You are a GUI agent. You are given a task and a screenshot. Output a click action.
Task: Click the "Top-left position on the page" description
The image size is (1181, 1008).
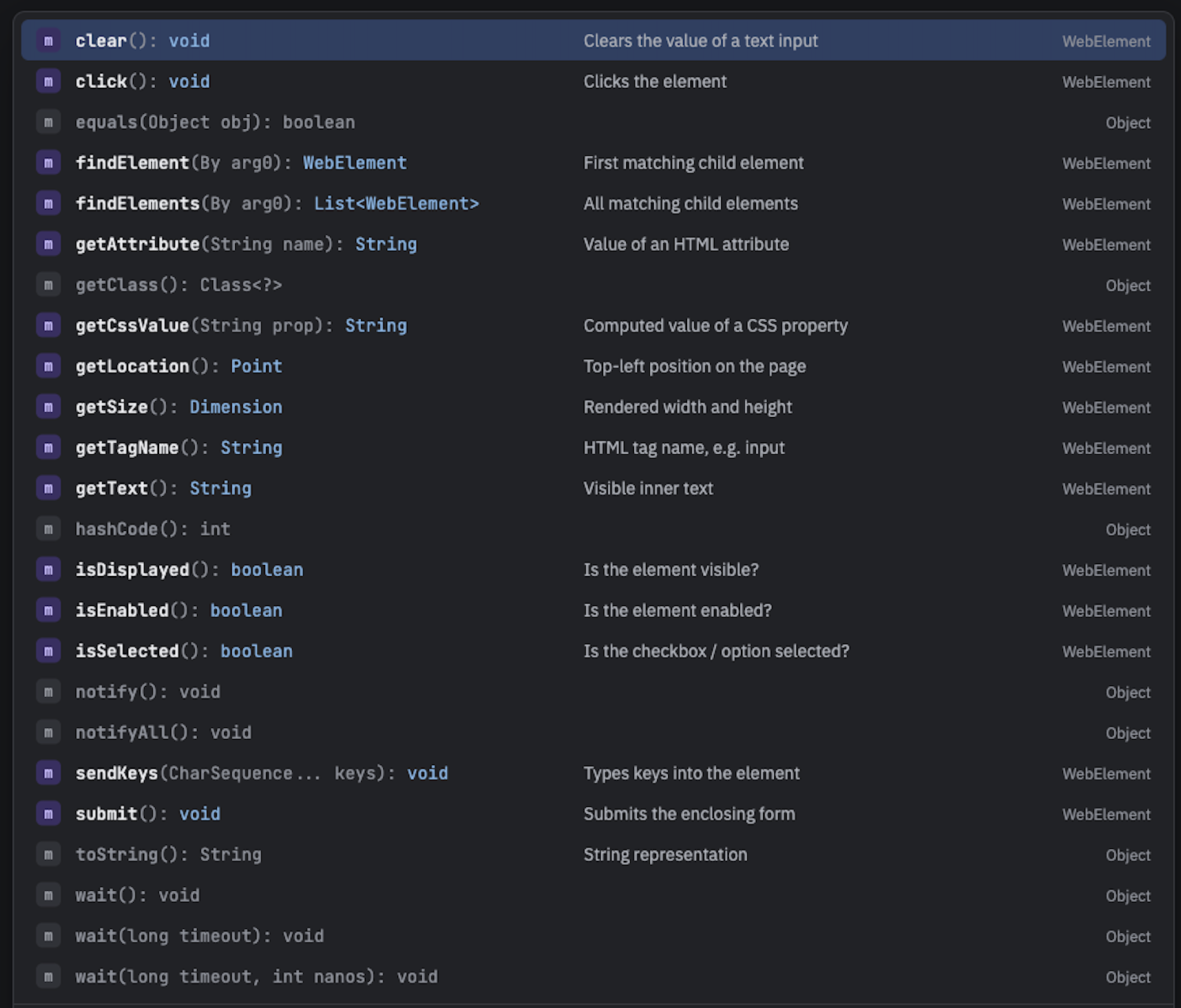click(694, 366)
